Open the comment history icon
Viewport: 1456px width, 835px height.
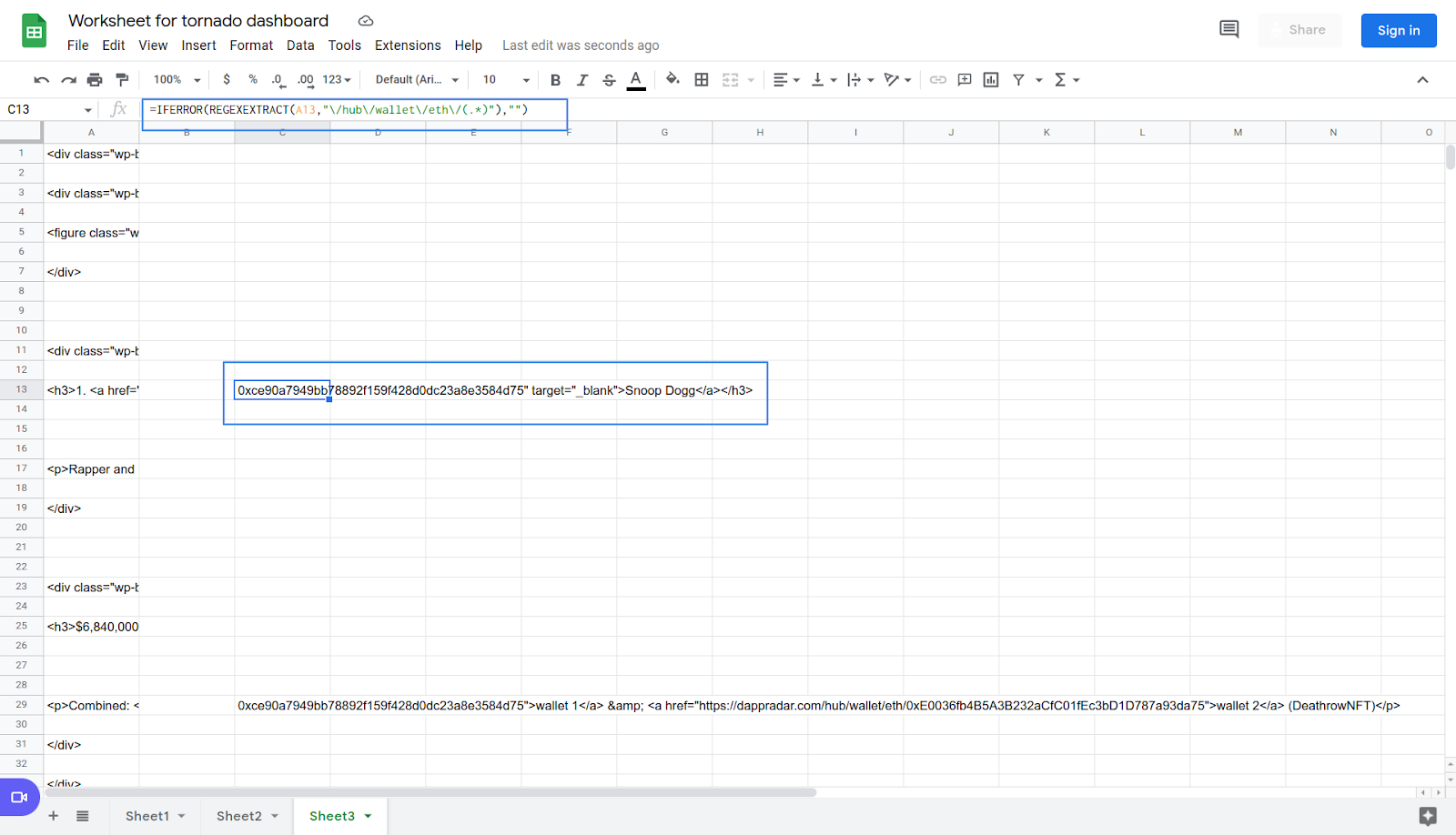pyautogui.click(x=1229, y=30)
